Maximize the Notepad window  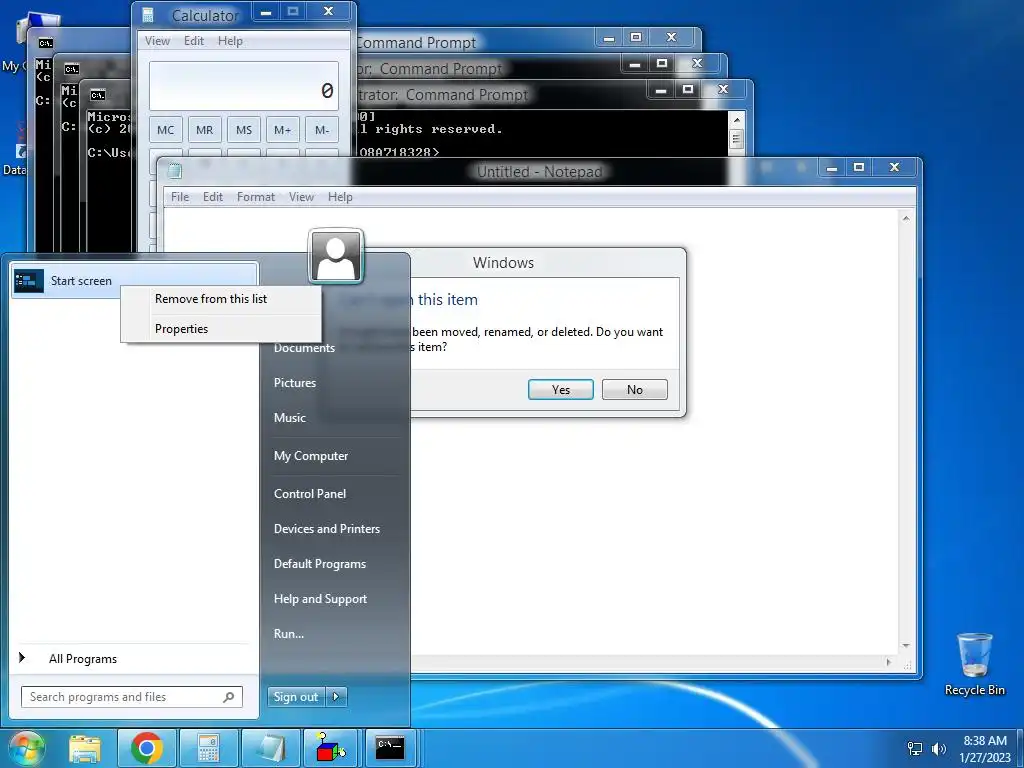[859, 168]
